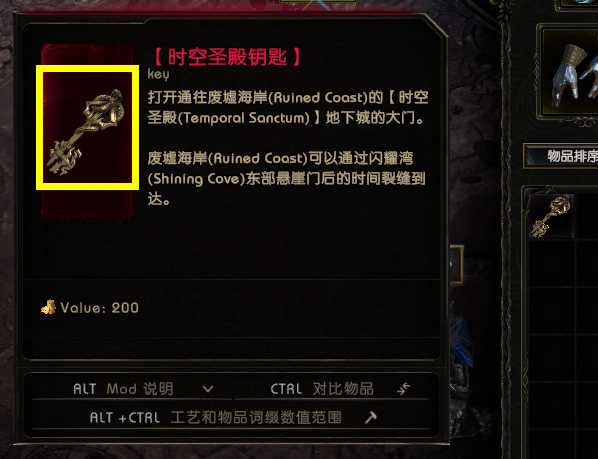Image resolution: width=598 pixels, height=459 pixels.
Task: Click the ALT+CTRL 工艺和物品词缀数值范围 hint
Action: click(215, 417)
